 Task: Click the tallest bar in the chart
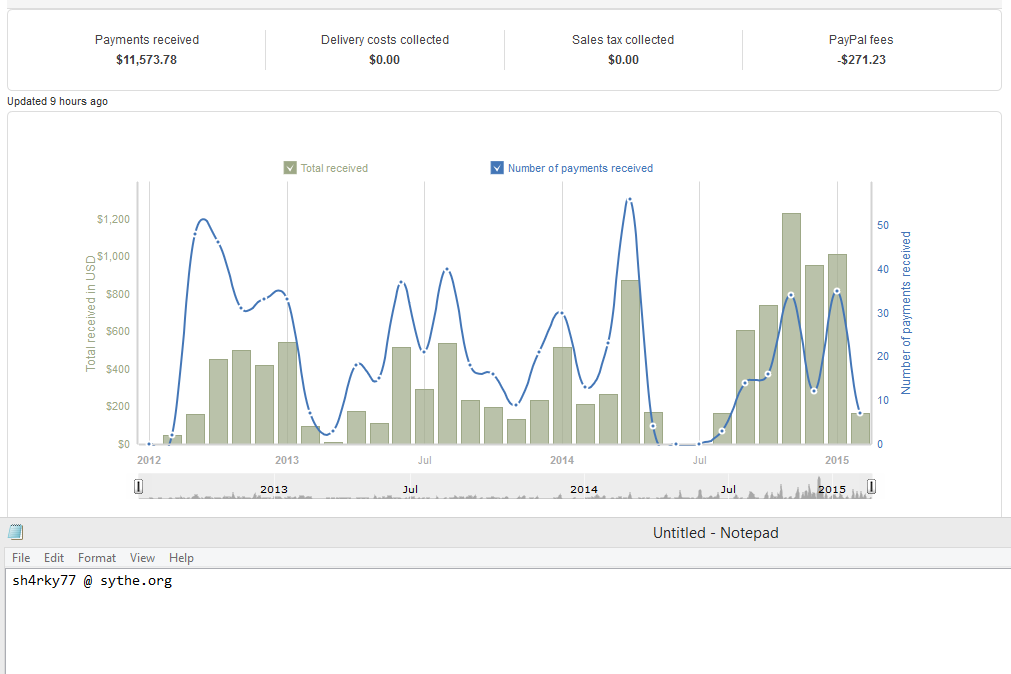pyautogui.click(x=791, y=328)
